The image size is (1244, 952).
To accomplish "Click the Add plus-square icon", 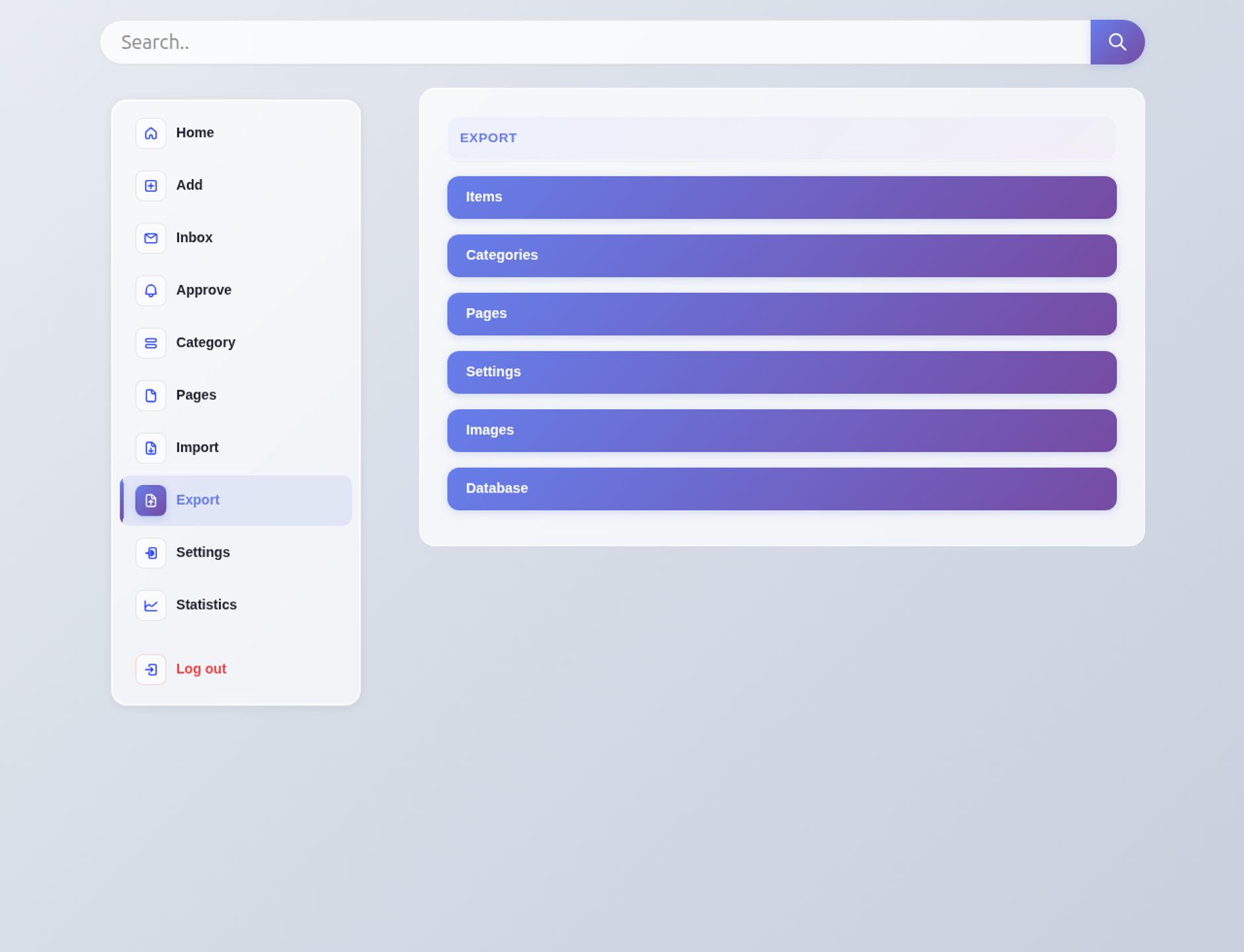I will click(x=151, y=186).
